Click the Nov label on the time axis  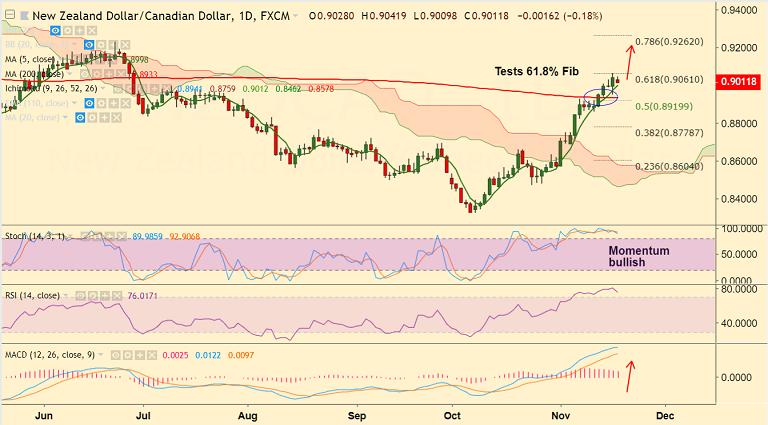[x=560, y=416]
